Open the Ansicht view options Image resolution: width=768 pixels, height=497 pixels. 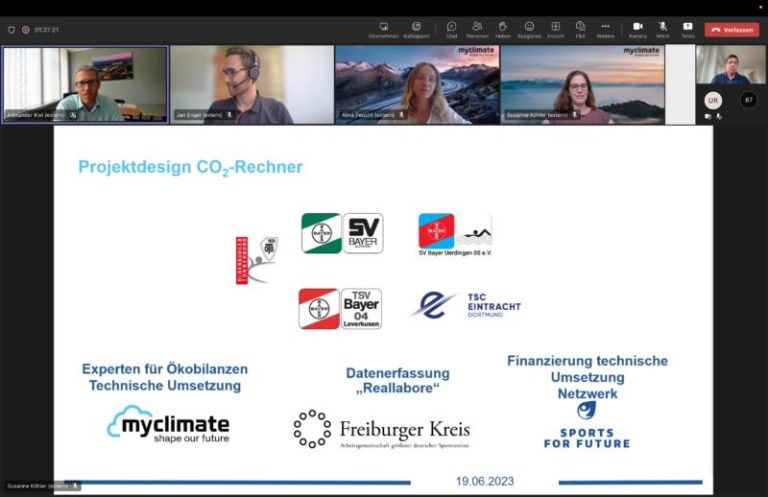[555, 29]
